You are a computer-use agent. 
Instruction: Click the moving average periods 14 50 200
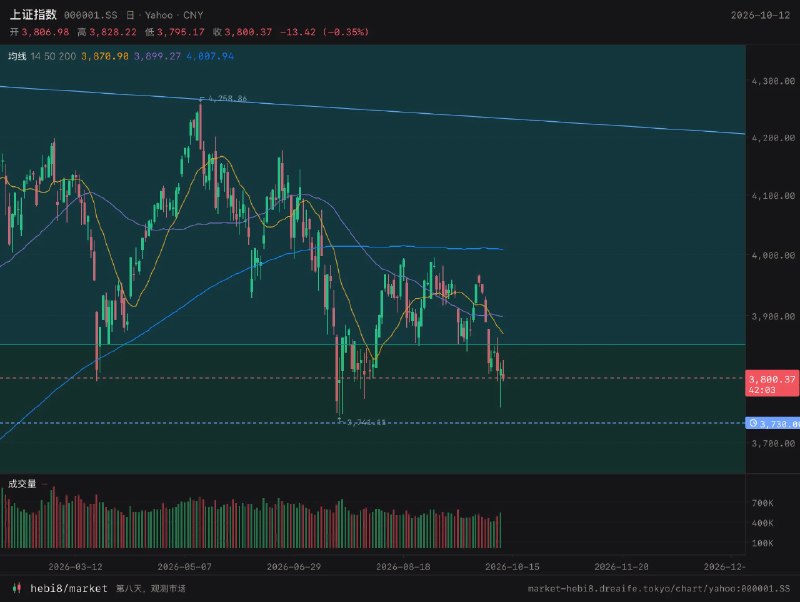pos(53,56)
